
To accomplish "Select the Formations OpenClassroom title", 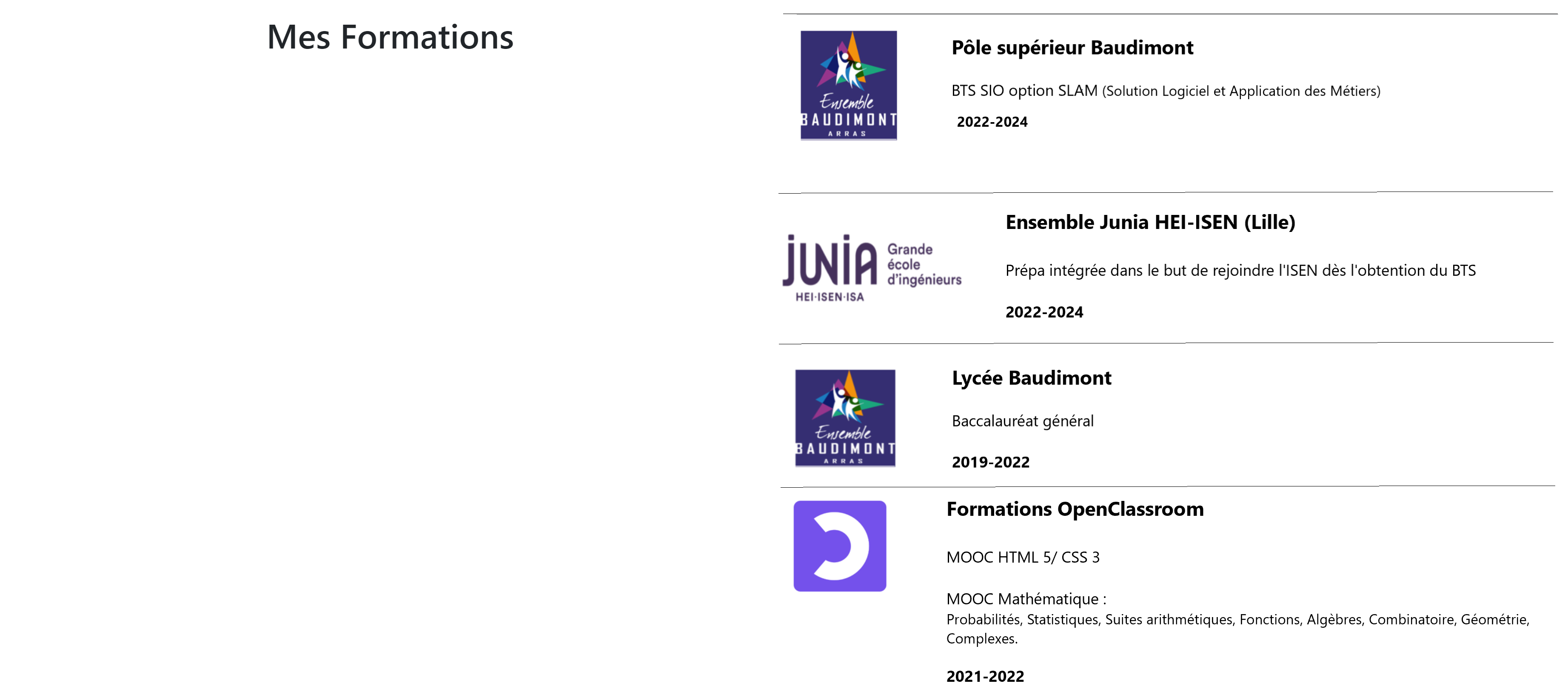I will (1075, 509).
